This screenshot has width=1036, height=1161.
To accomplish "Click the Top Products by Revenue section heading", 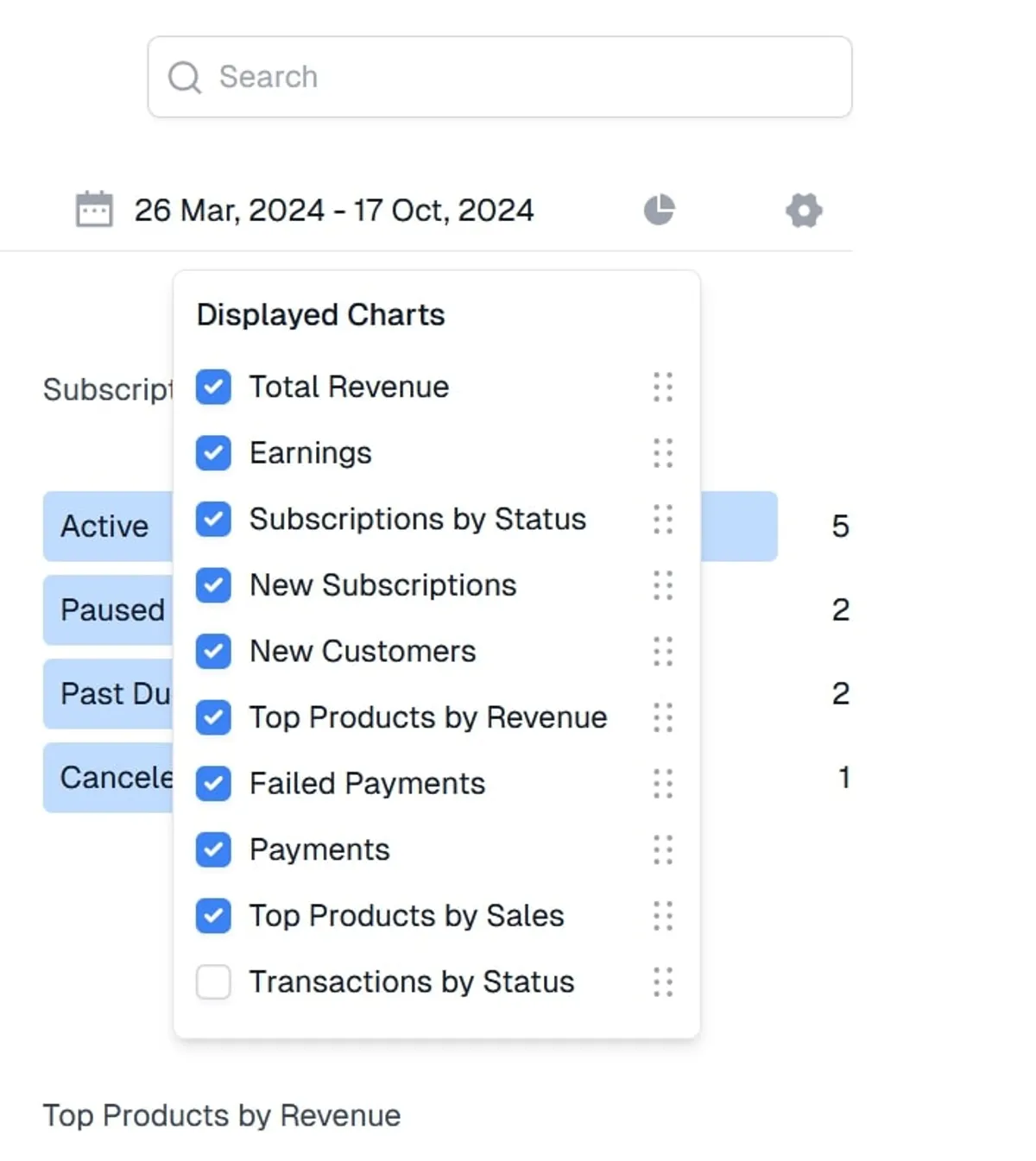I will 222,1115.
